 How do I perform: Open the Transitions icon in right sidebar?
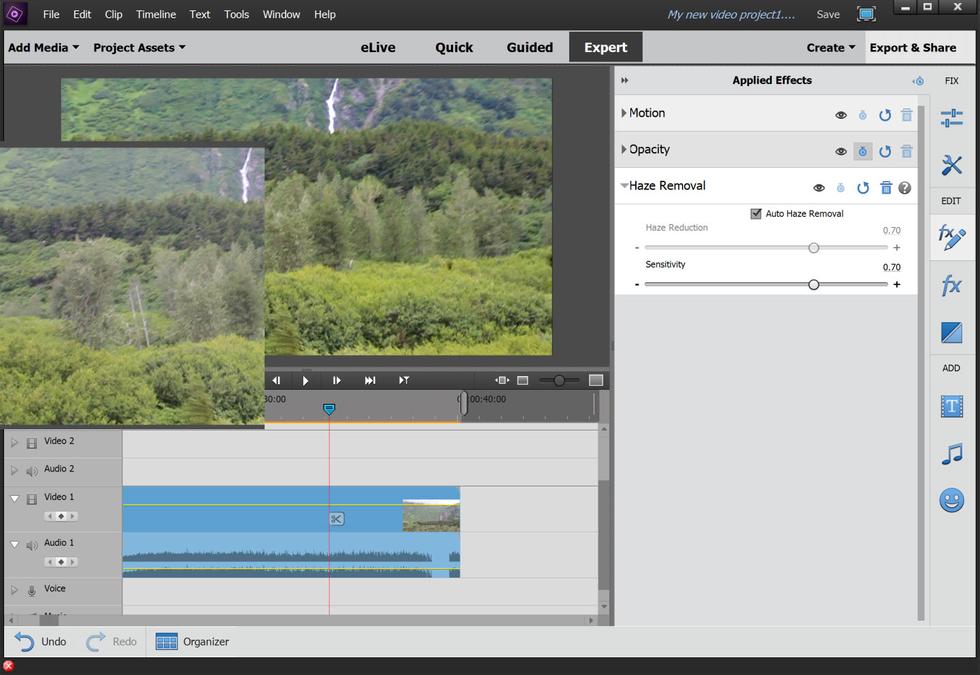click(x=951, y=332)
